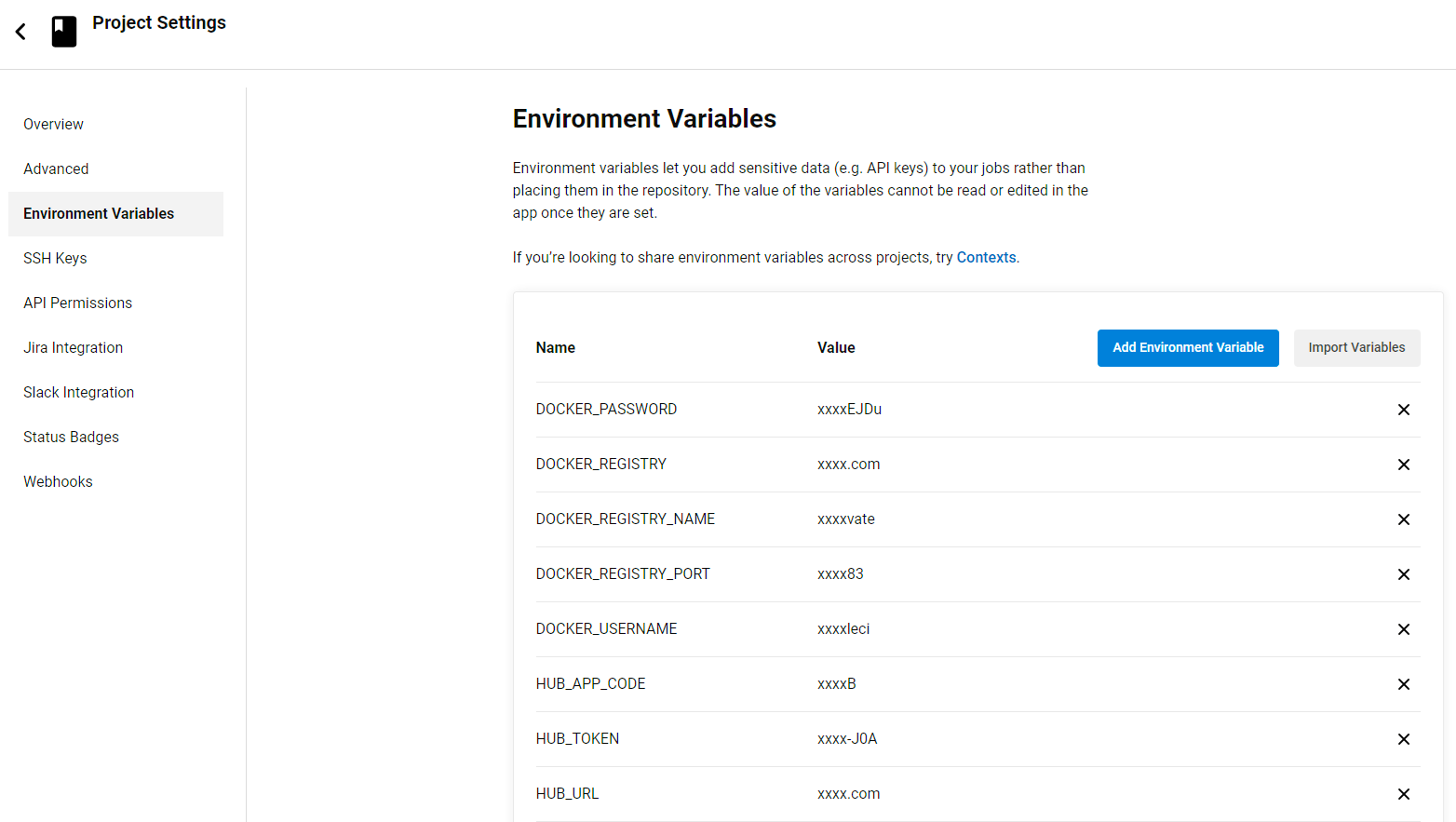Delete DOCKER_REGISTRY_NAME with its X icon
The image size is (1456, 822).
point(1403,519)
